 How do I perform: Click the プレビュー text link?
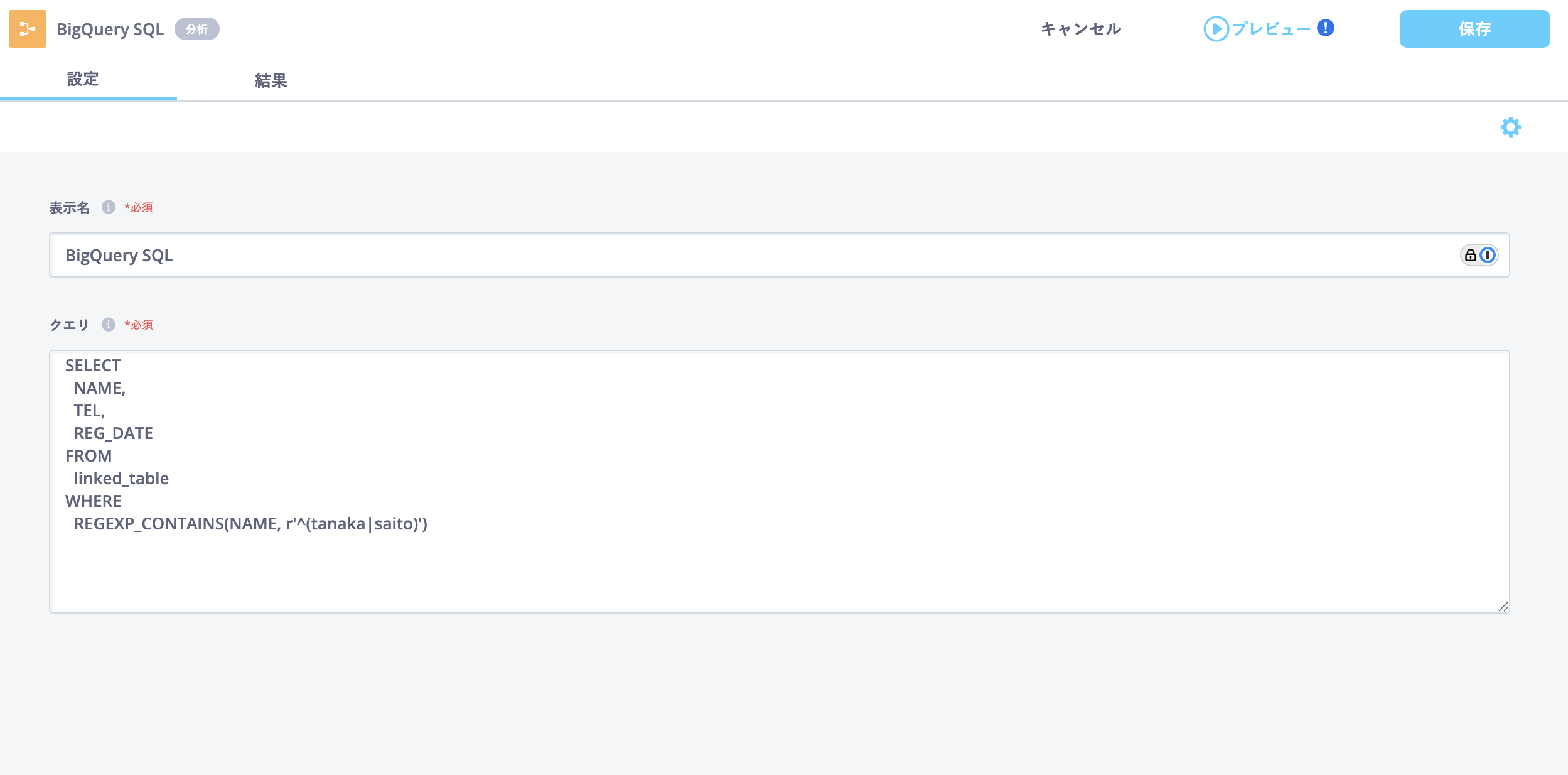[1271, 29]
